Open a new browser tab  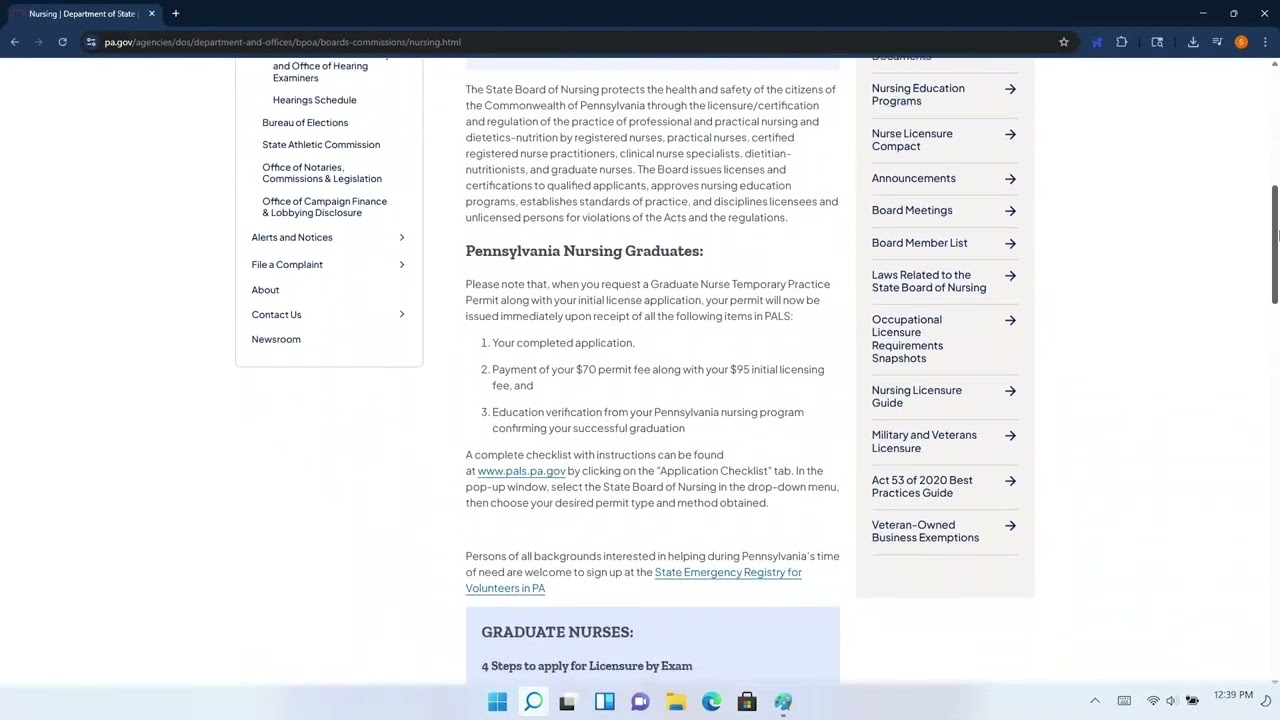coord(175,13)
